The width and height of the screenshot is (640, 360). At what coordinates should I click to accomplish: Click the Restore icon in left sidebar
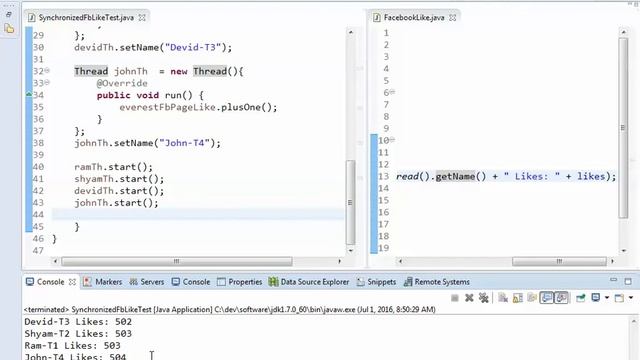[x=9, y=15]
